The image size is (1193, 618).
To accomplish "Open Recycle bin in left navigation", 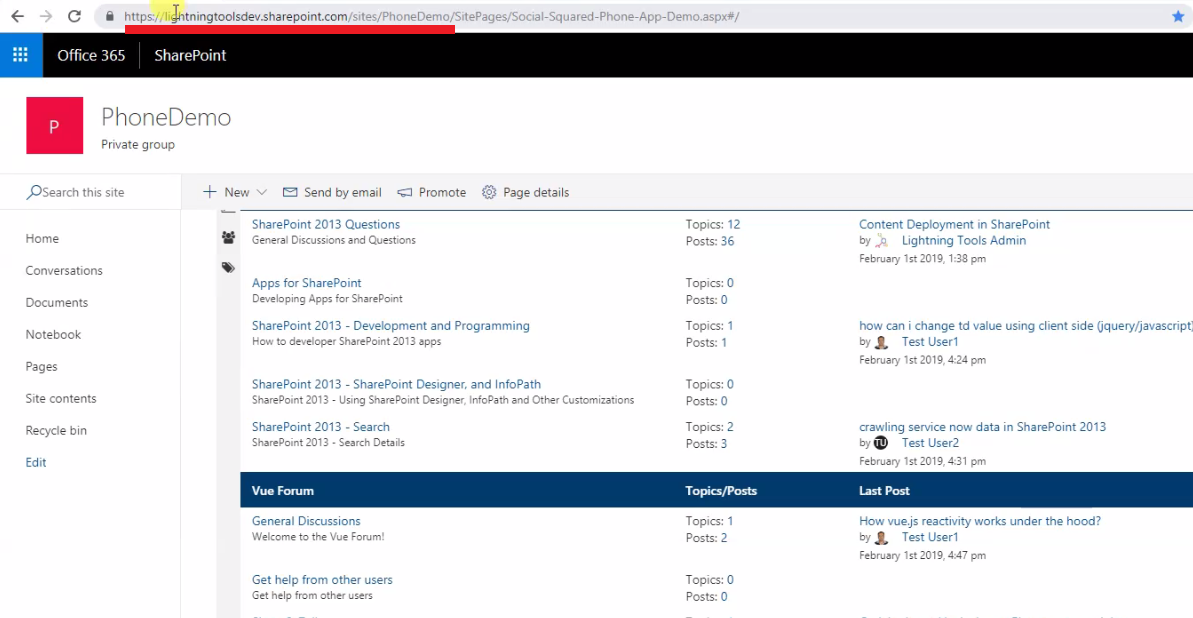I will tap(56, 430).
